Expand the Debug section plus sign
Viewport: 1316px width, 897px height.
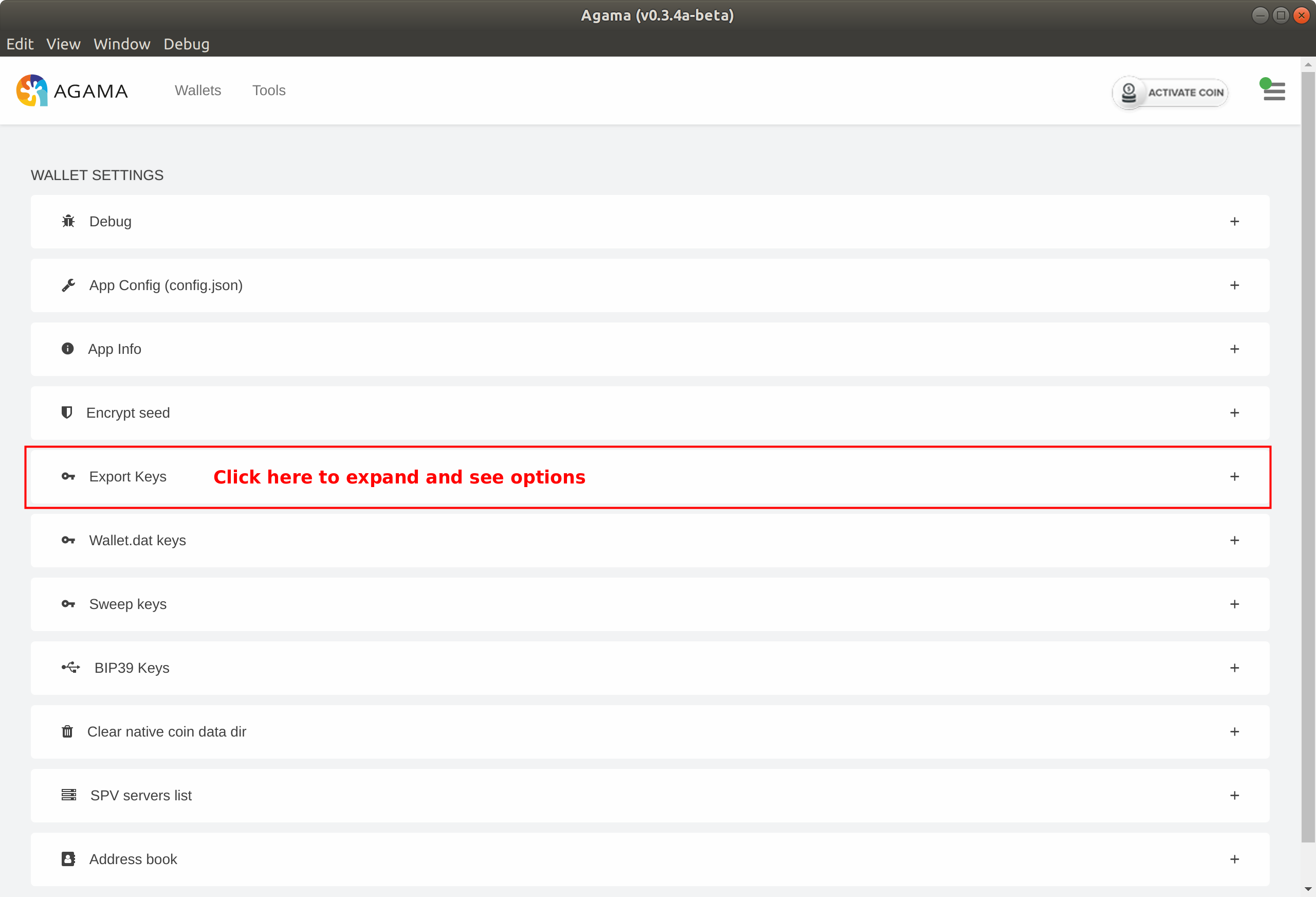[1234, 222]
